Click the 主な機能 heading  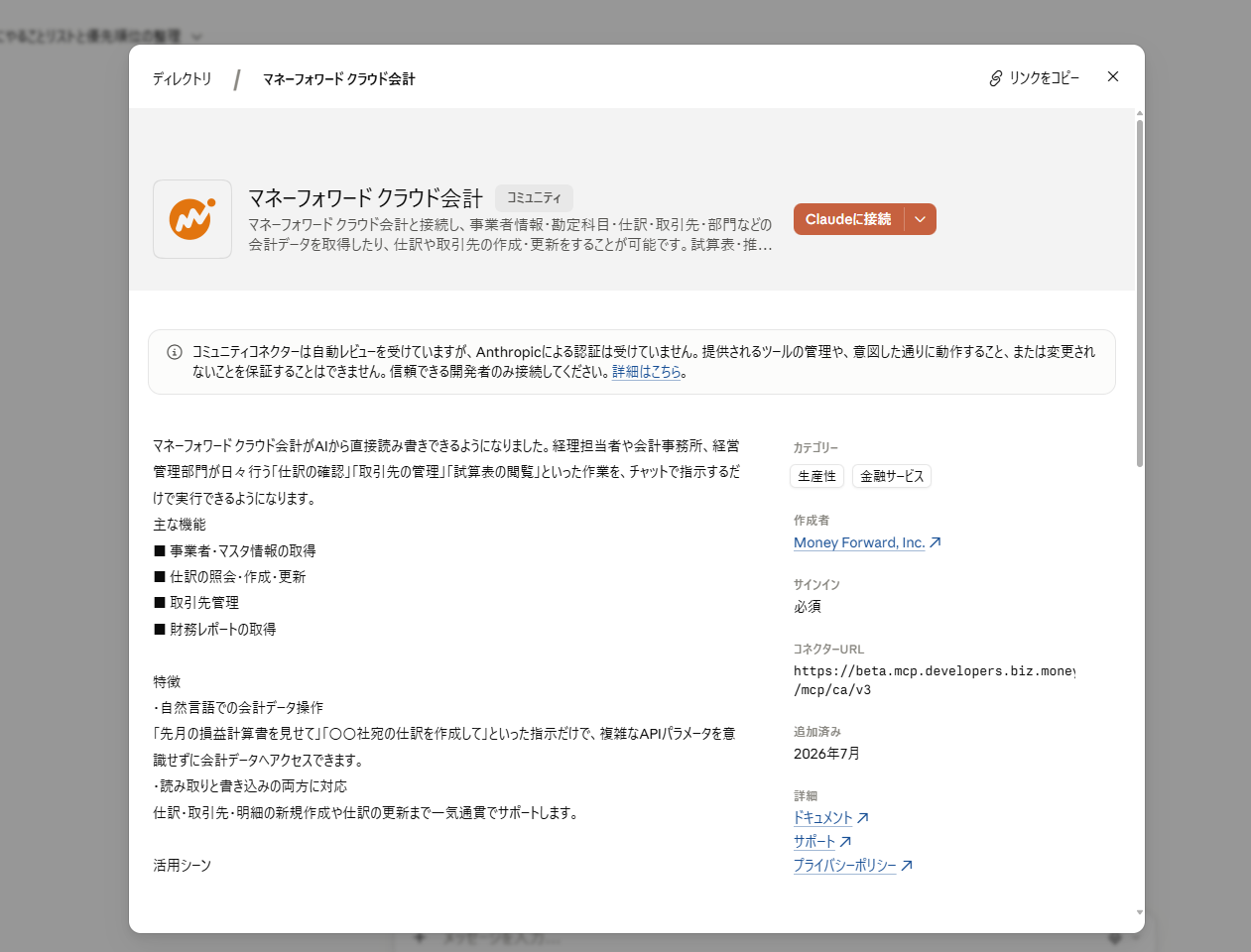point(180,525)
